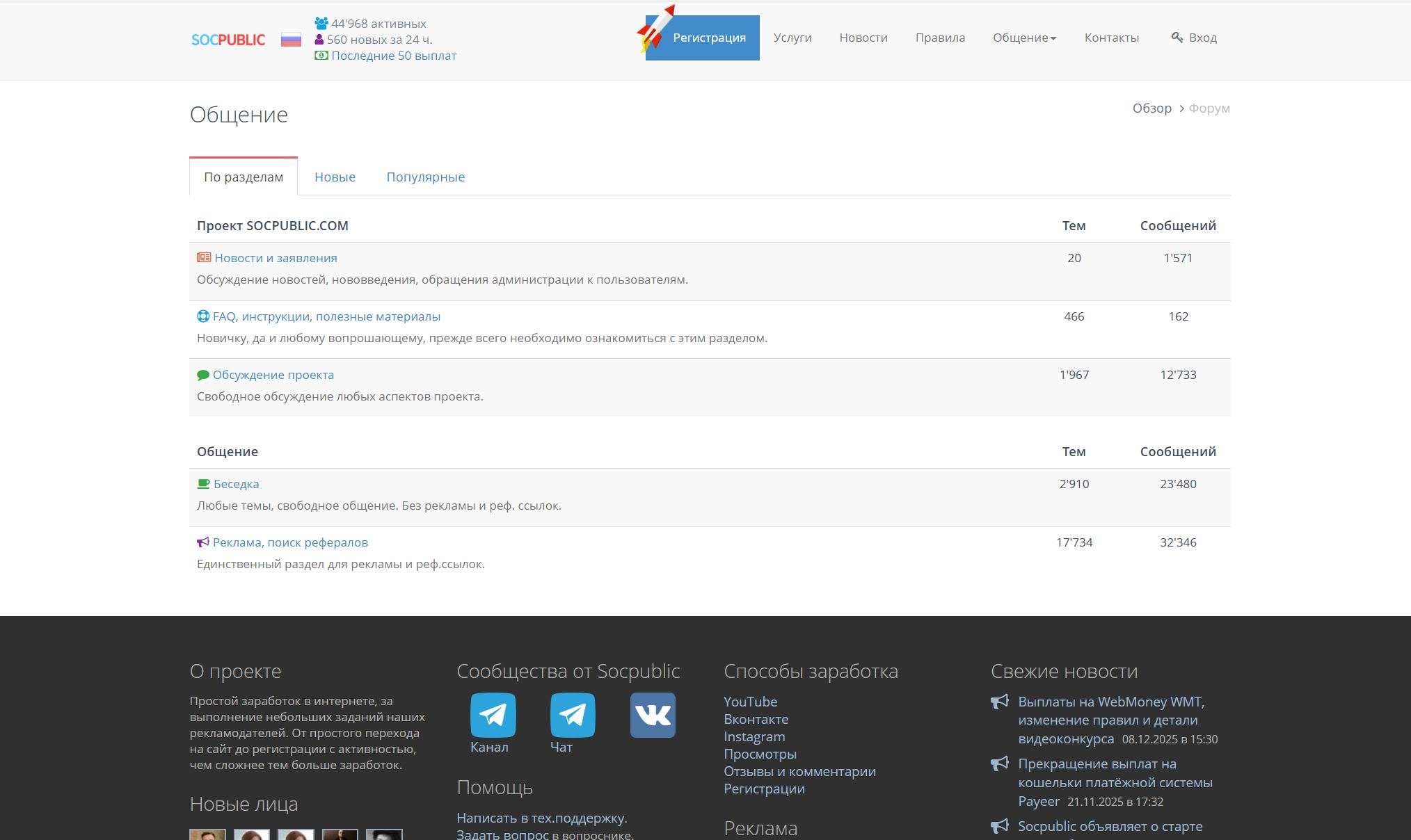Select the По разделам tab
This screenshot has height=840, width=1411.
click(244, 177)
